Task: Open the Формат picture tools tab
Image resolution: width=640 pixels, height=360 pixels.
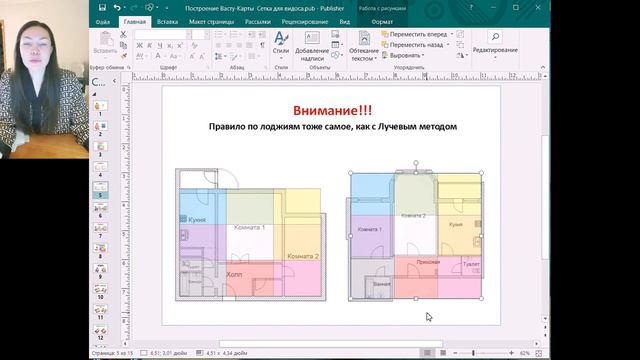Action: [382, 22]
